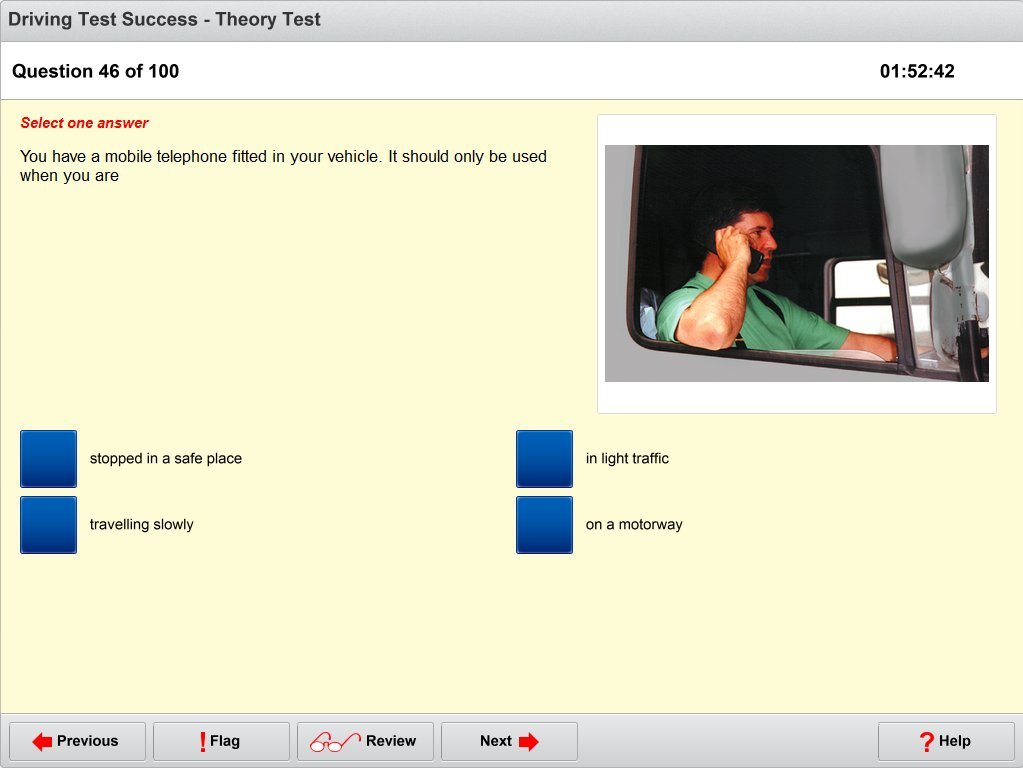Click the 'Driving Test Success - Theory Test' title
This screenshot has height=768, width=1023.
click(x=165, y=19)
